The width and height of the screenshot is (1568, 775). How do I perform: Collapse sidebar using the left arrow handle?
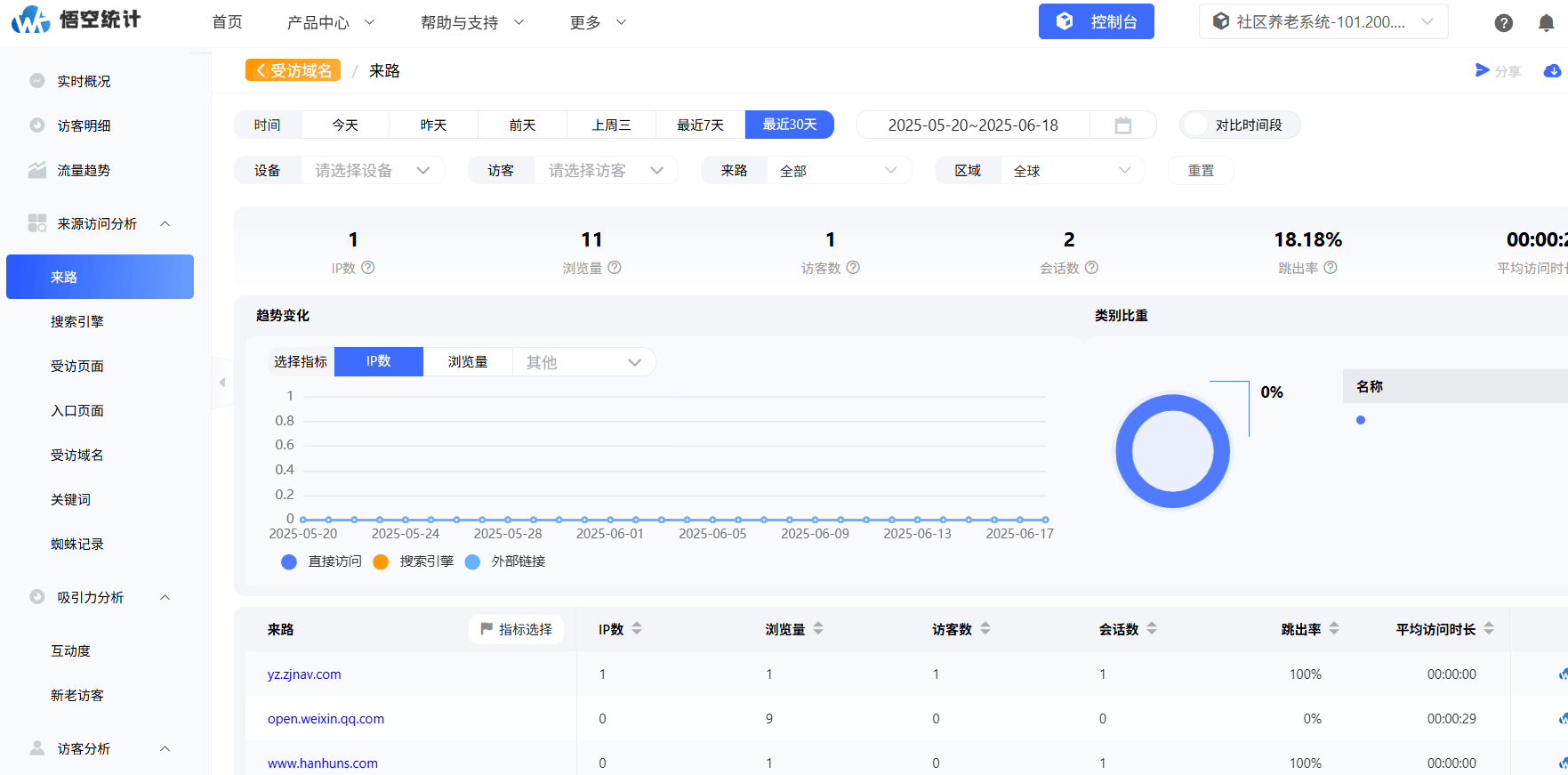click(x=222, y=383)
